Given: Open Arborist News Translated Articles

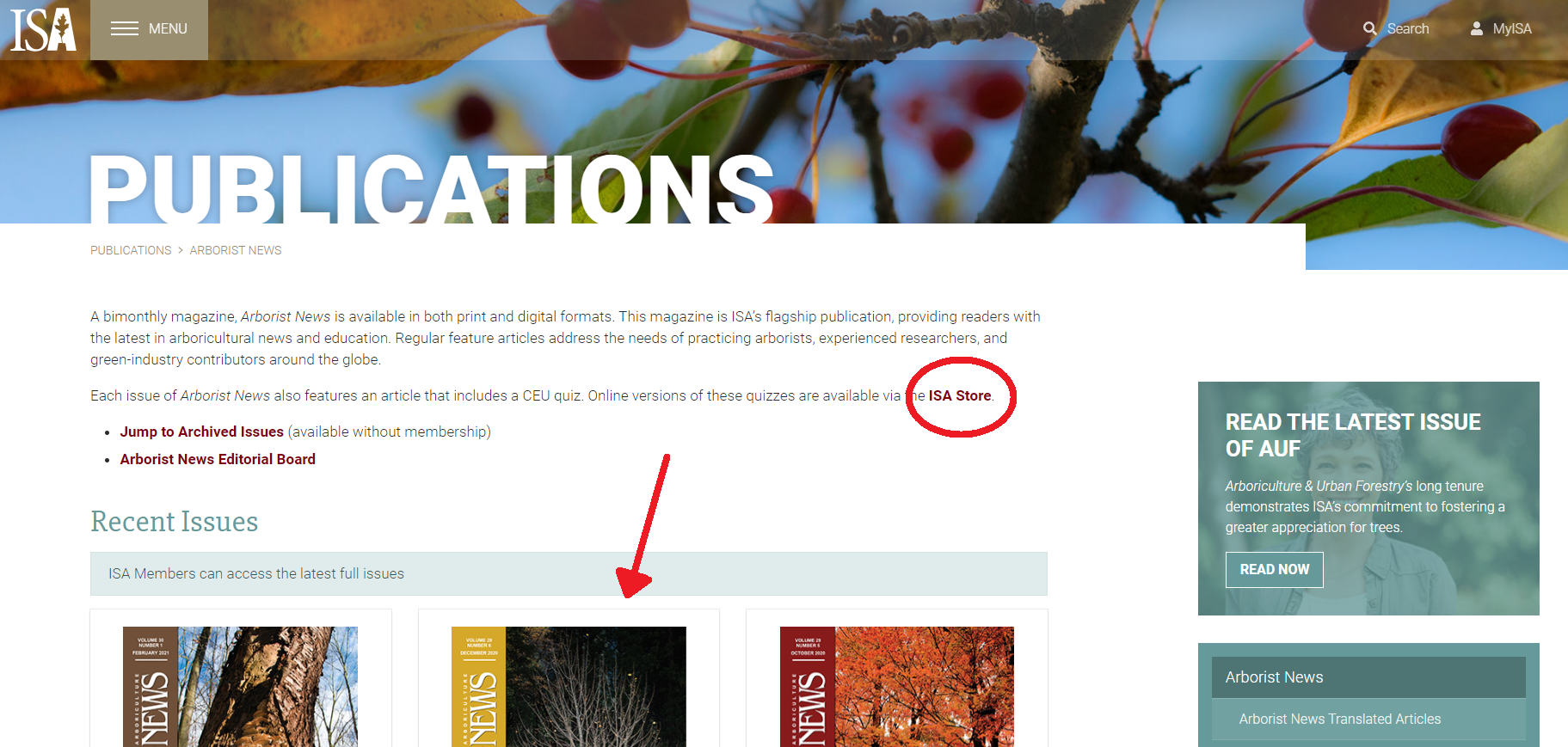Looking at the screenshot, I should point(1340,719).
